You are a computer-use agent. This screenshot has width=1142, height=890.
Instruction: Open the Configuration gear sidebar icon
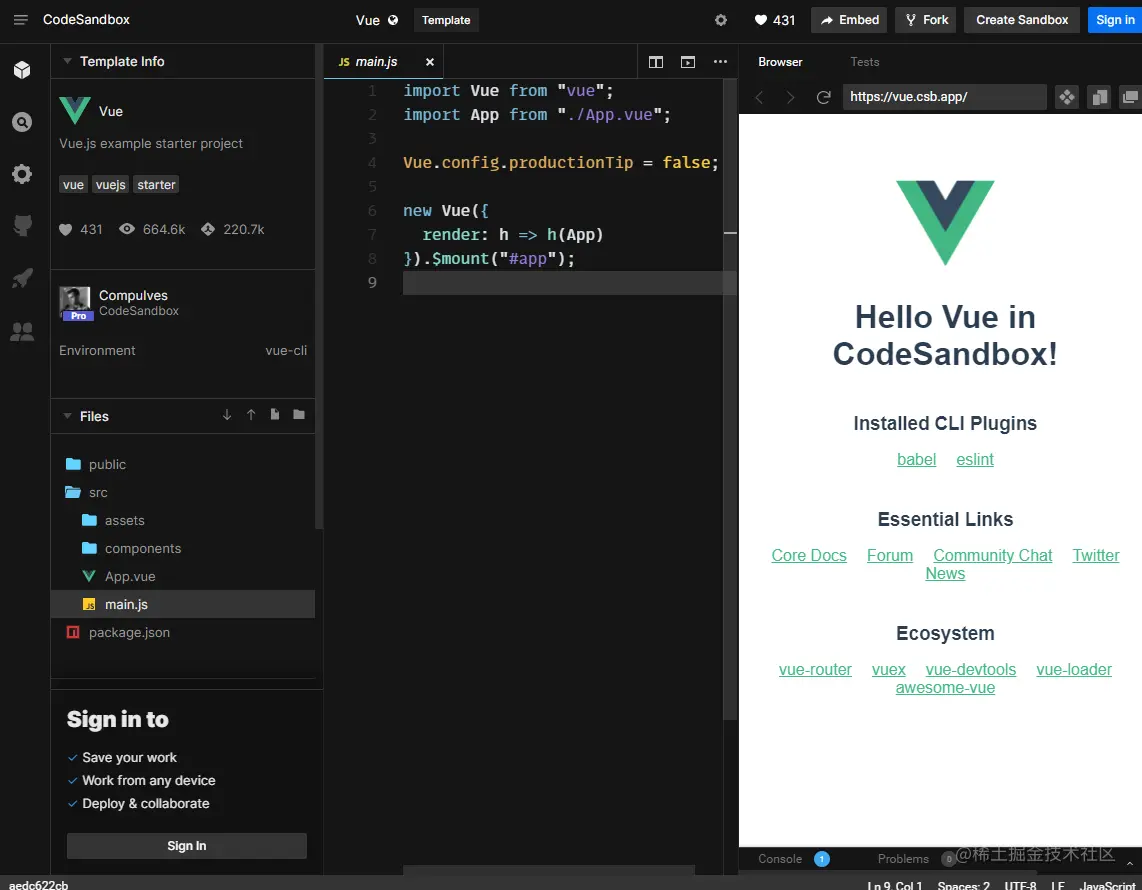22,173
